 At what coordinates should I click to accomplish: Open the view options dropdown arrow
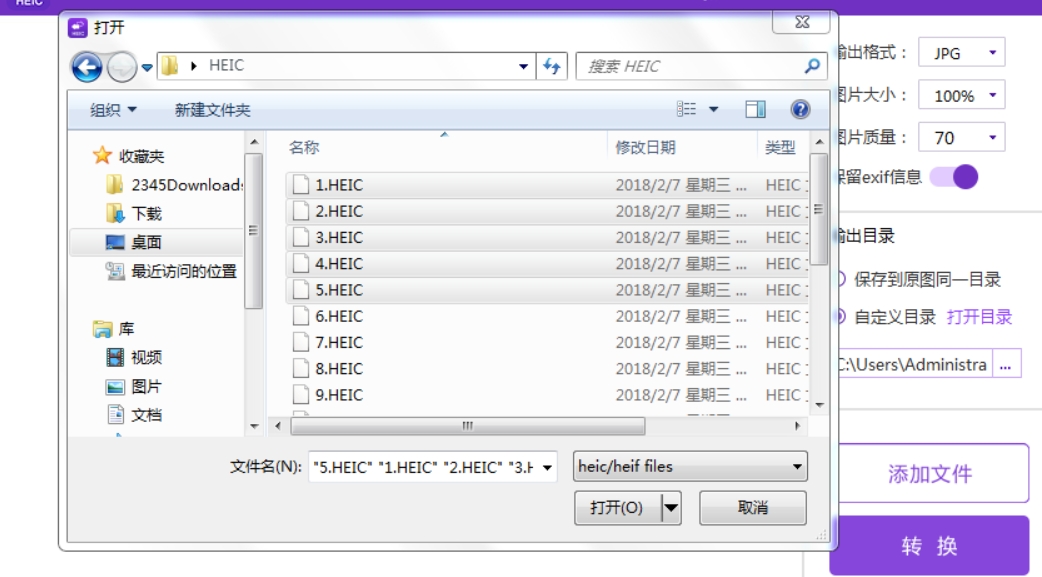pos(713,109)
